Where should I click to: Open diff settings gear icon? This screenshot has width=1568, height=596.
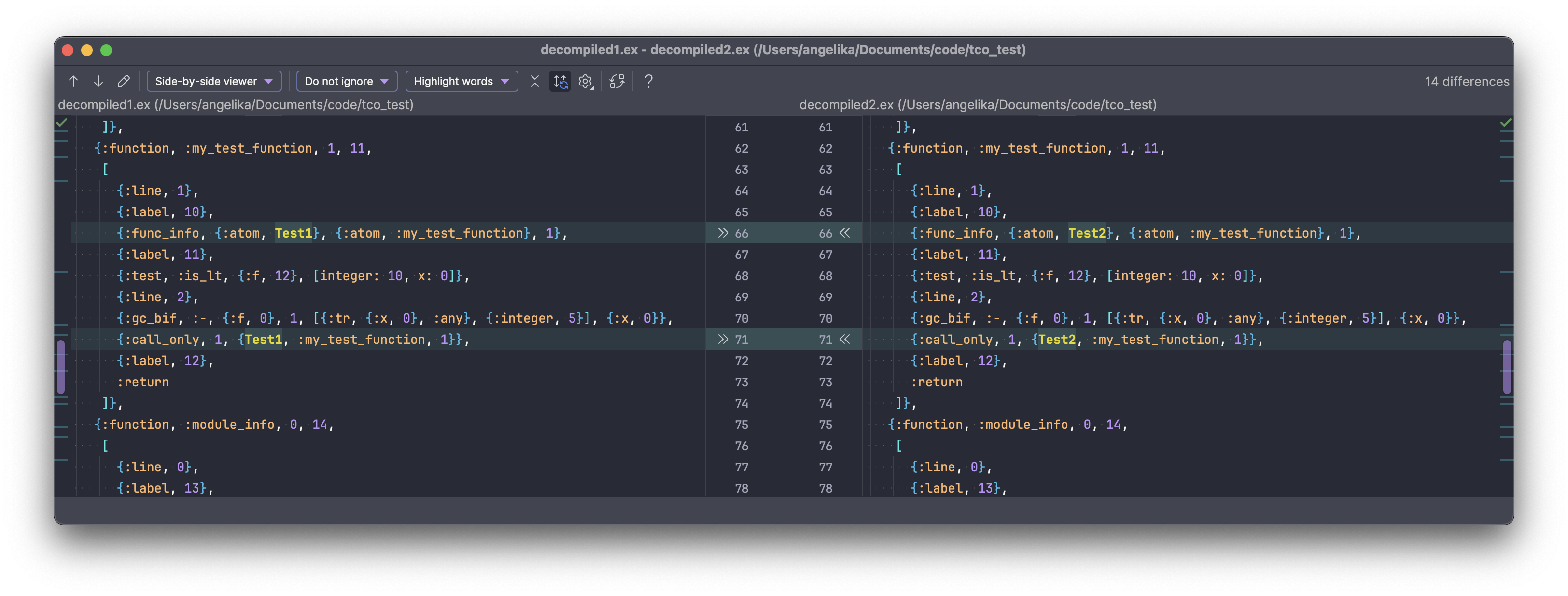(585, 81)
